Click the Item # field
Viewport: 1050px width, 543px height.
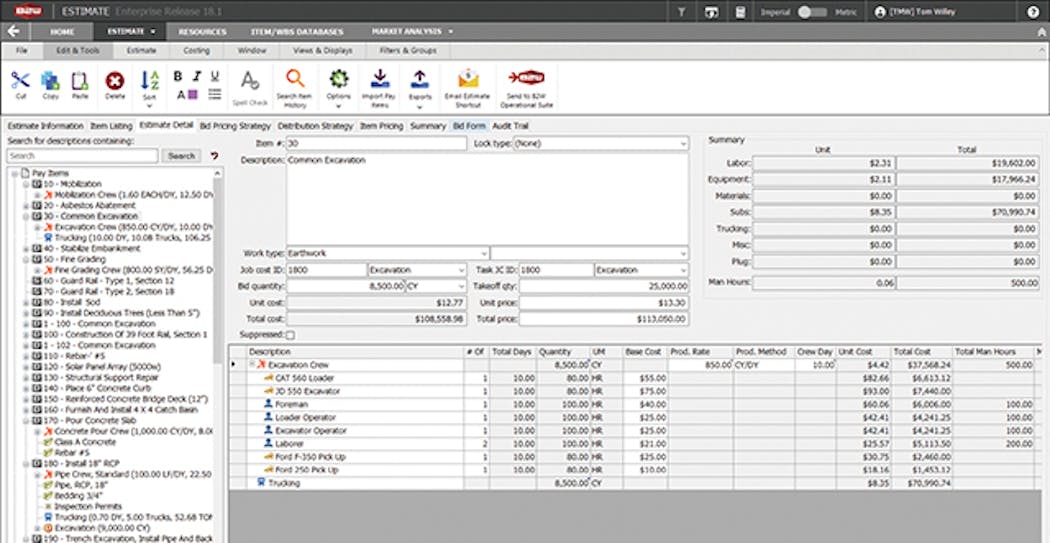[376, 143]
